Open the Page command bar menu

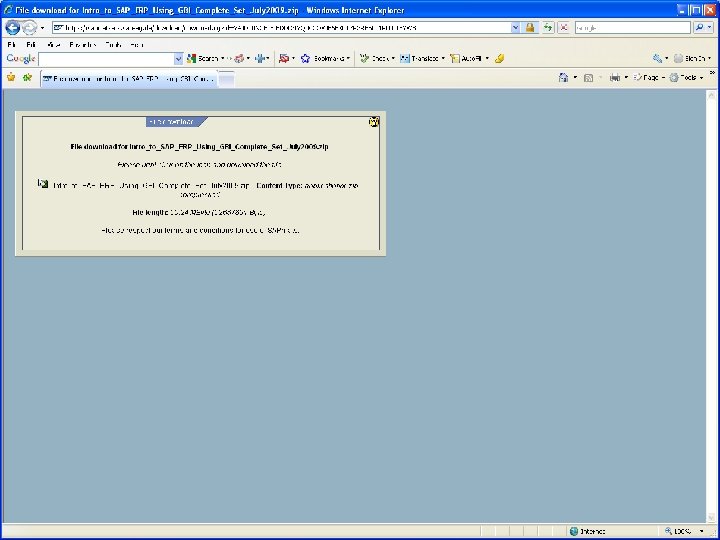click(649, 78)
